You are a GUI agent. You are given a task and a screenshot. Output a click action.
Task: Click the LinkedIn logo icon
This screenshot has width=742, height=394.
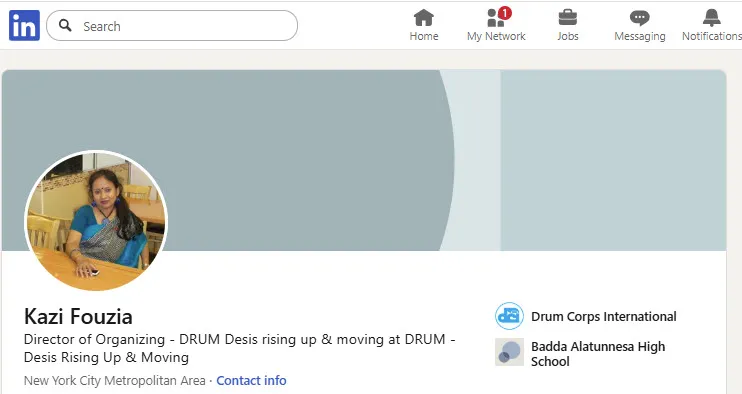tap(24, 26)
